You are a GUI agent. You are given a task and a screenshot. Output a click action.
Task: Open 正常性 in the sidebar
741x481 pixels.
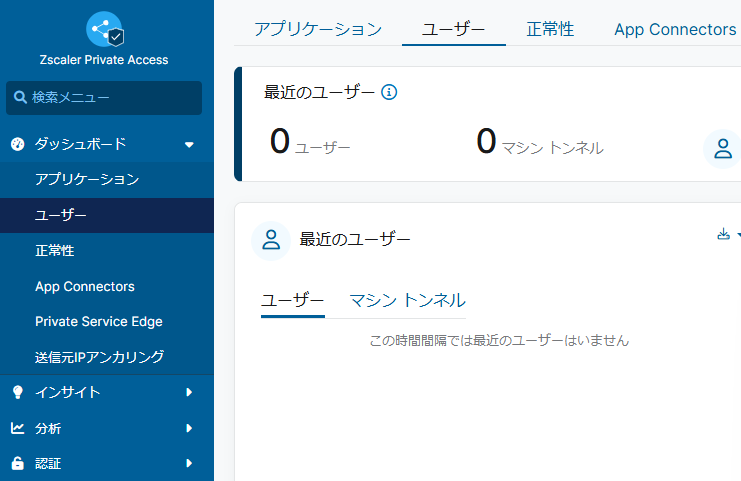107,250
